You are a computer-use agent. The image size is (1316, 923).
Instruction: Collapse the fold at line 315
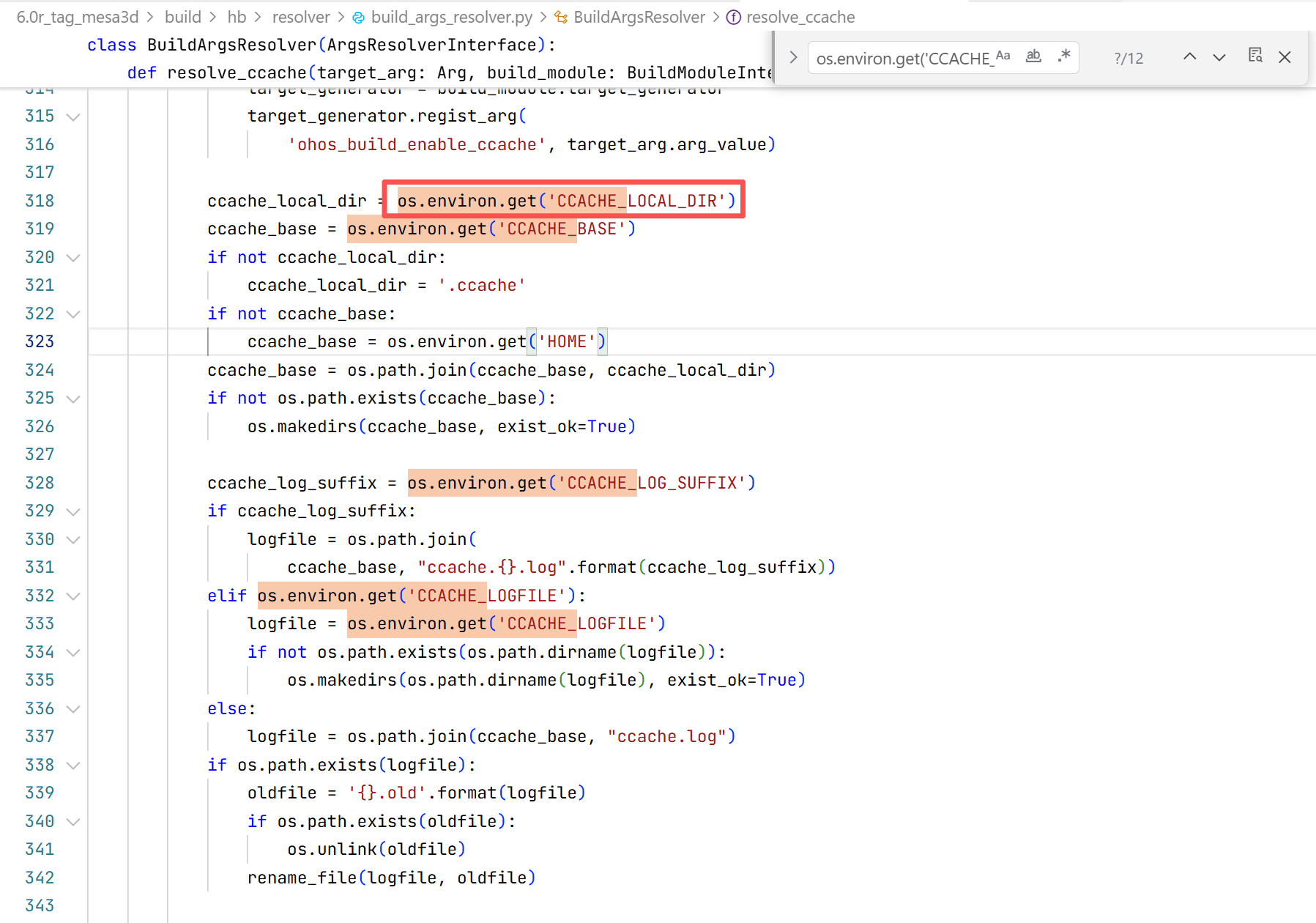click(x=73, y=116)
